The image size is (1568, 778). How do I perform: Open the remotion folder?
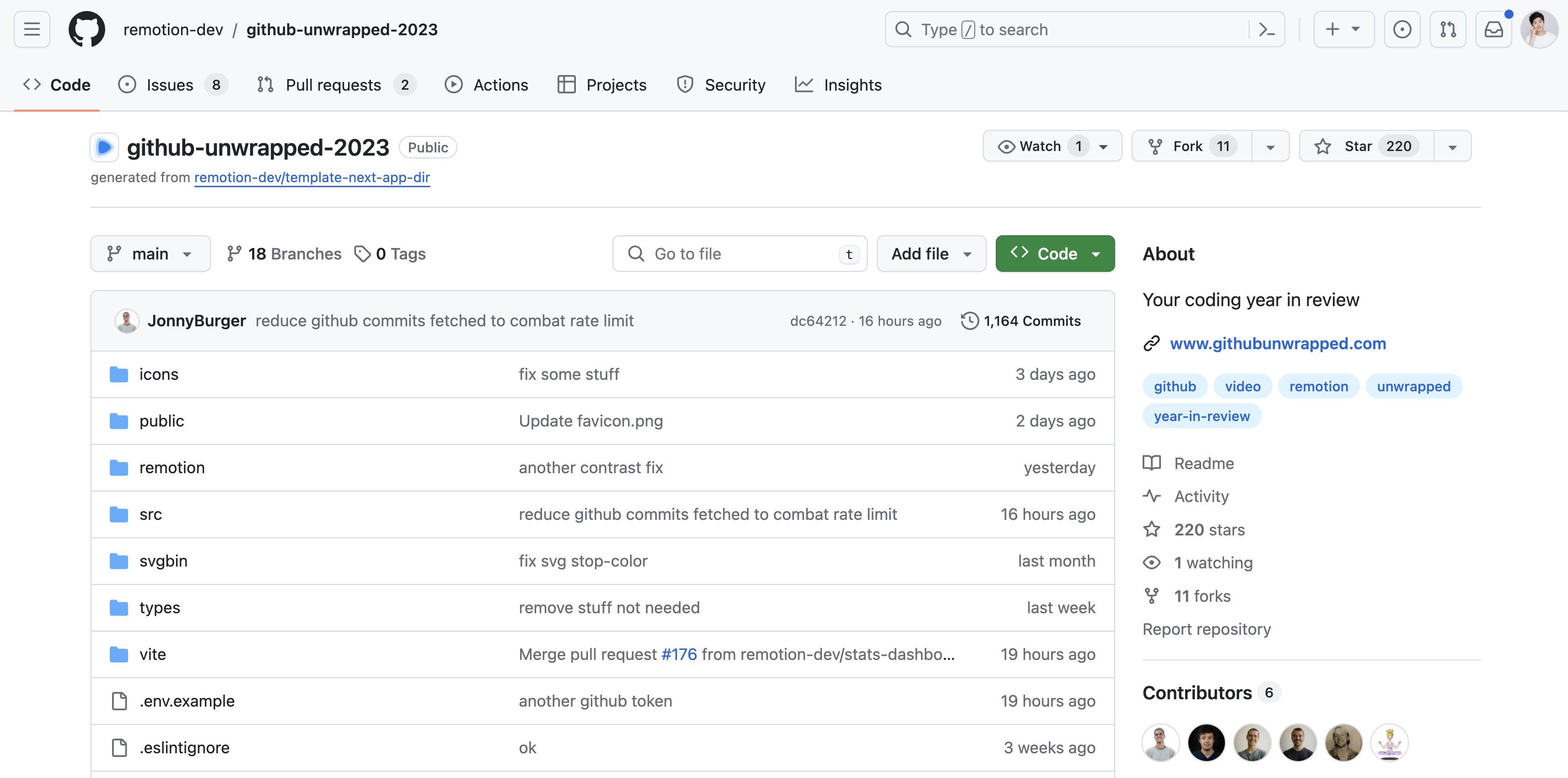click(172, 467)
